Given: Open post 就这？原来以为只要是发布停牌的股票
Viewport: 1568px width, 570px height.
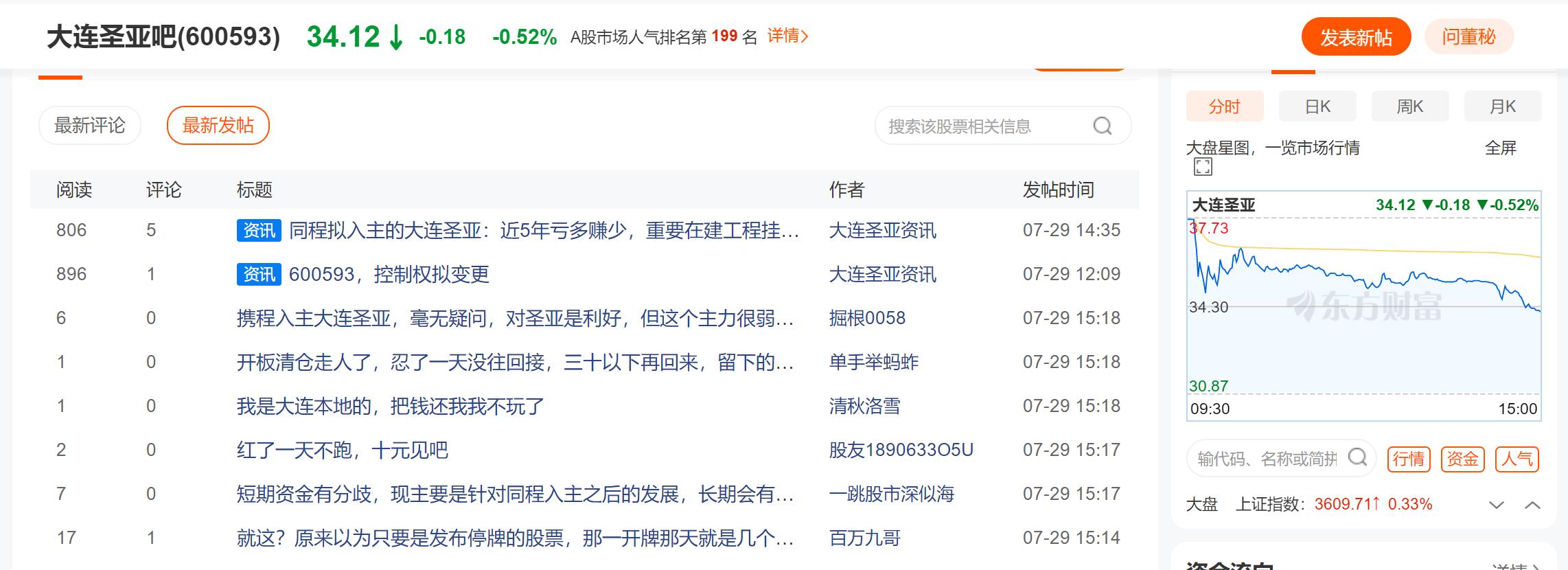Looking at the screenshot, I should [515, 538].
